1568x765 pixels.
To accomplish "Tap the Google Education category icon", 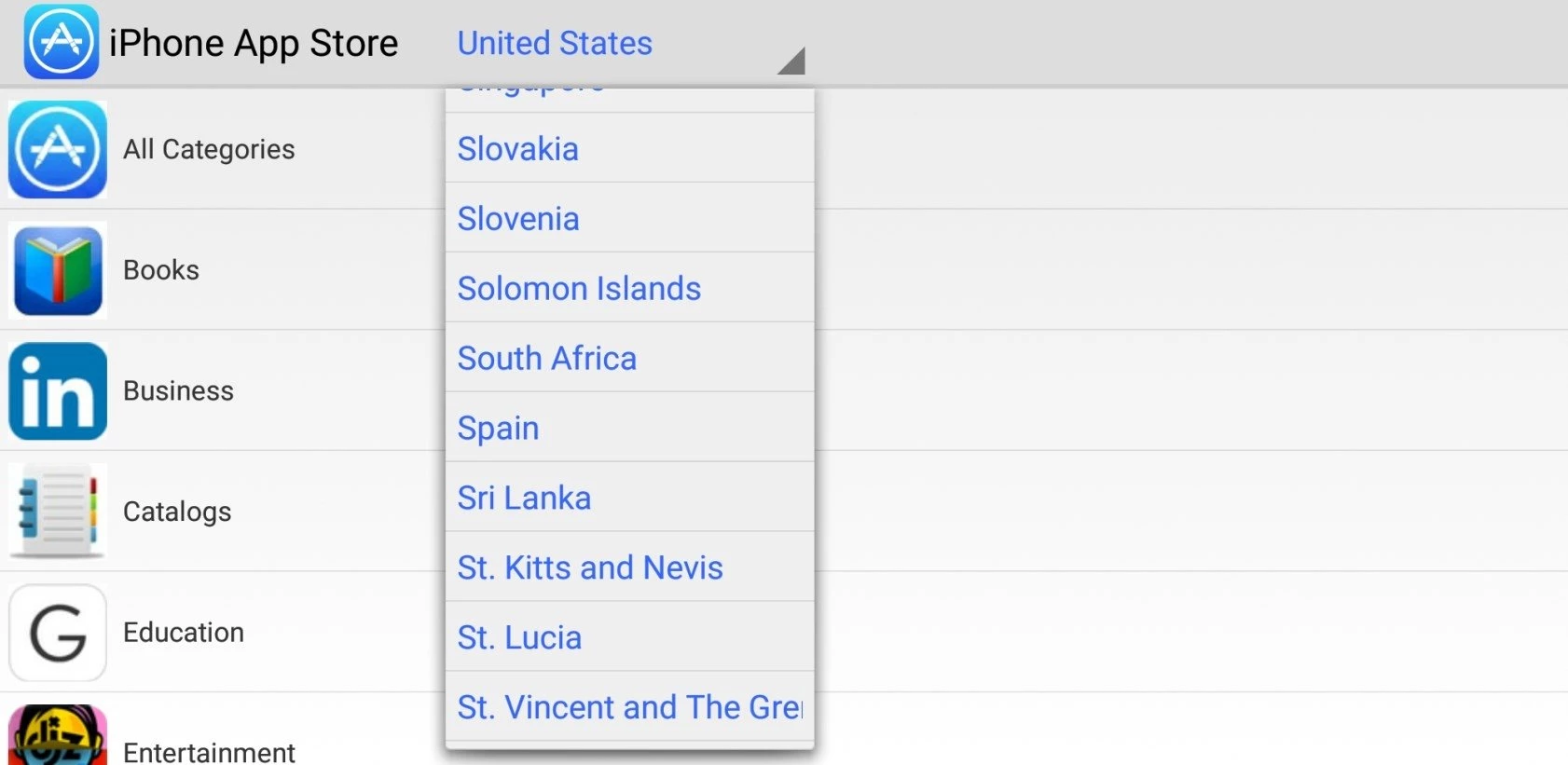I will tap(58, 633).
